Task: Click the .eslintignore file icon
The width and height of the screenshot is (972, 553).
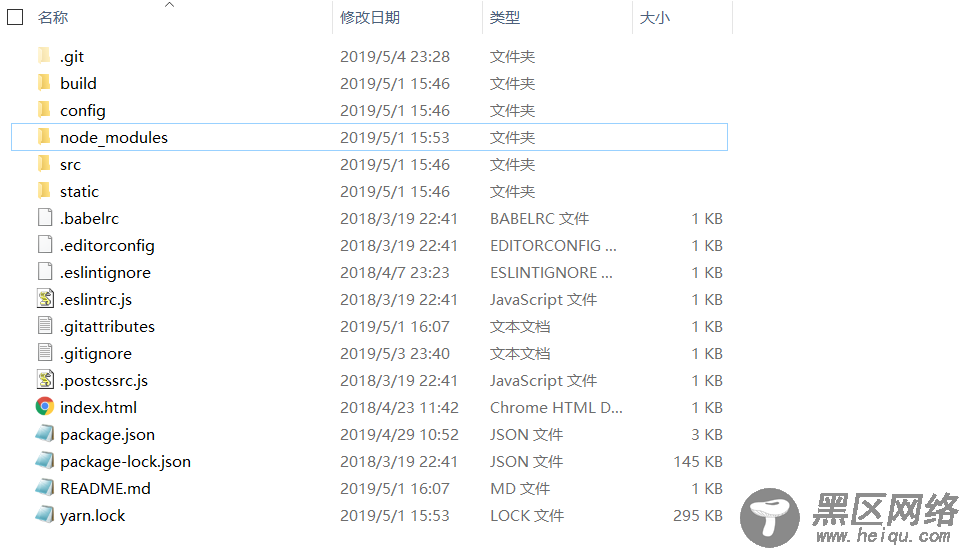Action: point(45,272)
